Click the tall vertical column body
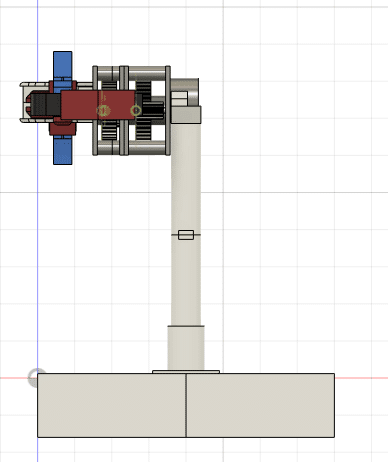Image resolution: width=388 pixels, height=462 pixels. (186, 223)
